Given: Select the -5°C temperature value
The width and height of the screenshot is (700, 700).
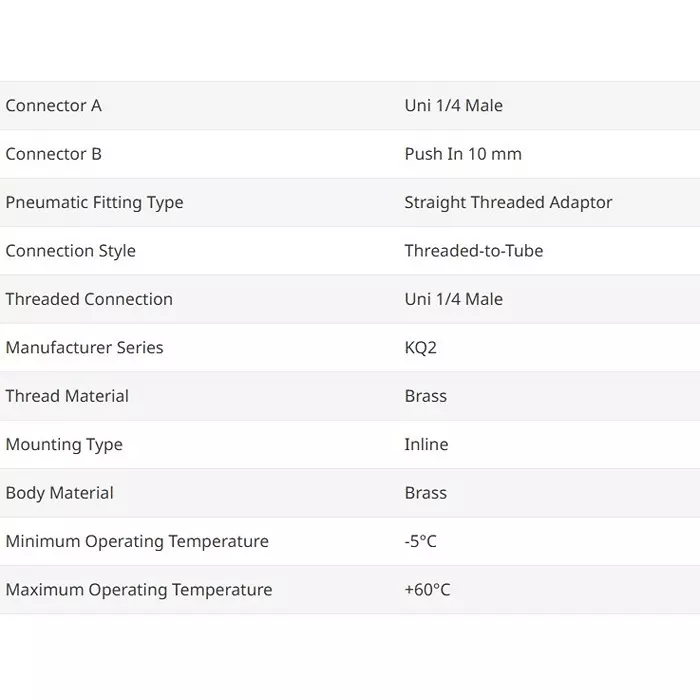Looking at the screenshot, I should (420, 541).
